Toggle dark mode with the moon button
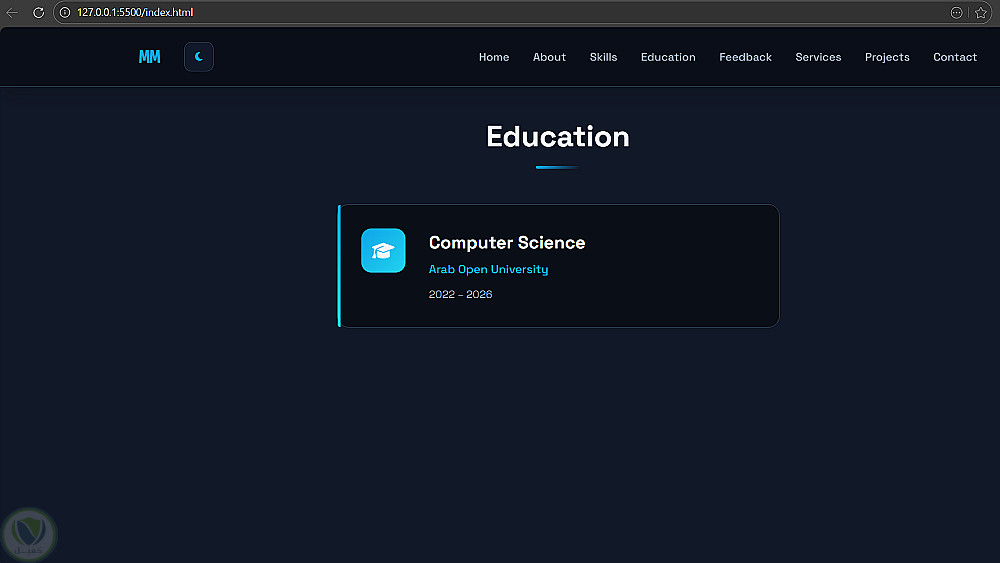Screen dimensions: 1000x563 pyautogui.click(x=199, y=57)
